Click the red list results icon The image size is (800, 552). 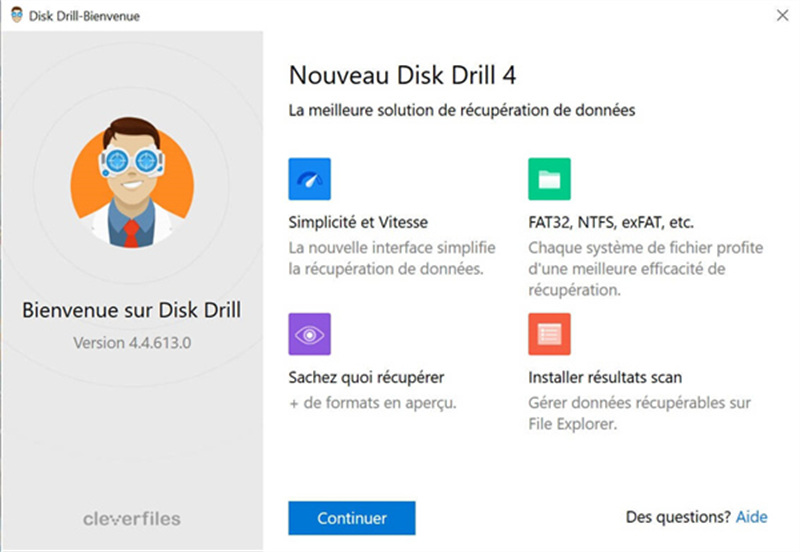point(549,334)
